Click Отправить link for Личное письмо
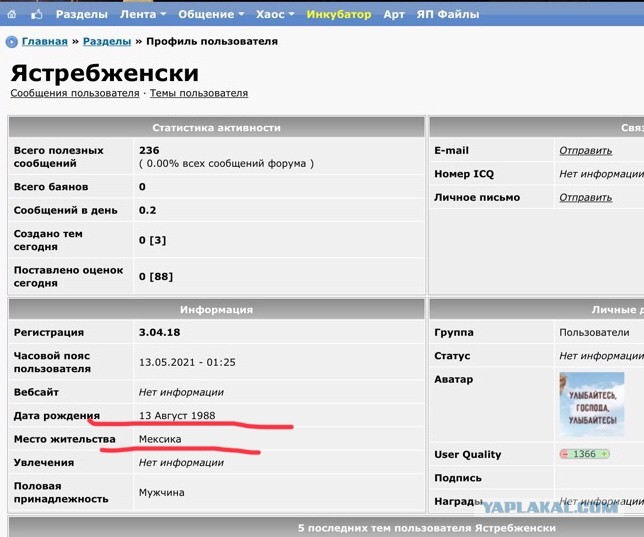 pos(585,198)
